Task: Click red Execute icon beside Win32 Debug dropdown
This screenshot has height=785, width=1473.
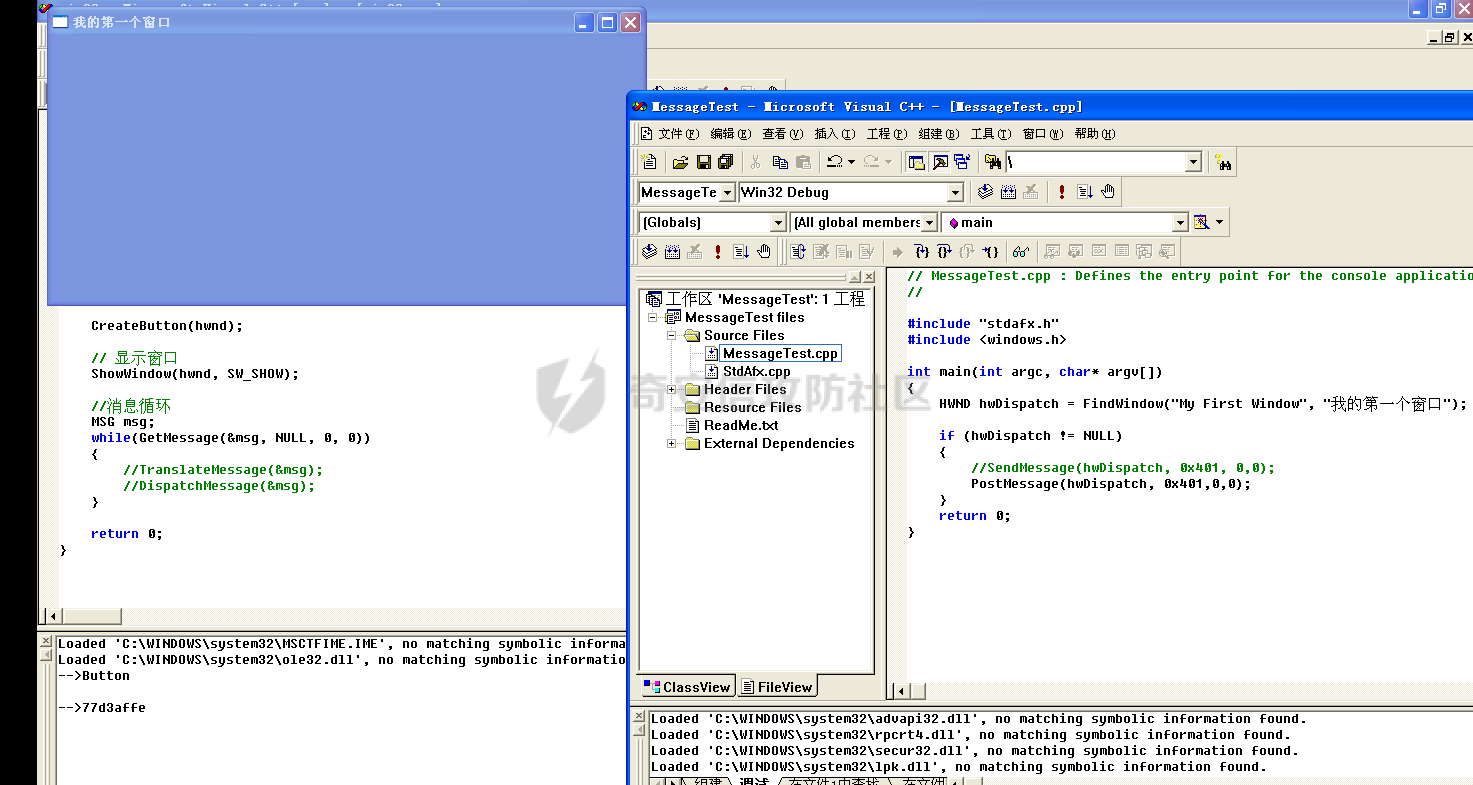Action: pos(1062,192)
